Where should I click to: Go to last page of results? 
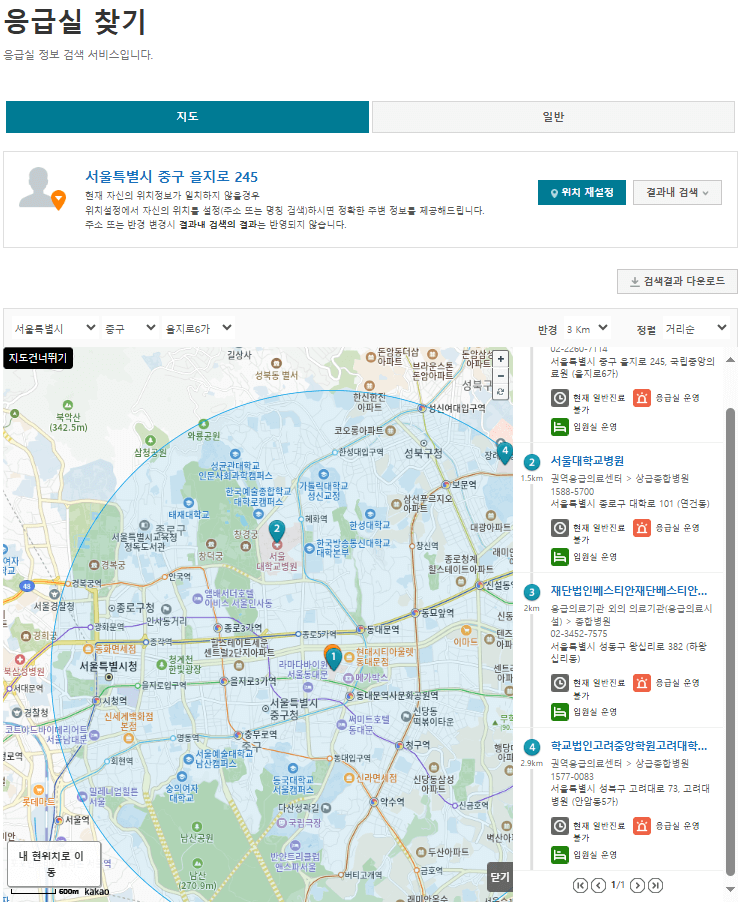[656, 885]
